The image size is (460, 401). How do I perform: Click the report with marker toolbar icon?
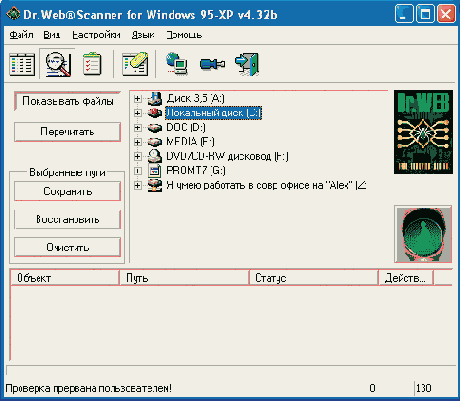tap(135, 64)
